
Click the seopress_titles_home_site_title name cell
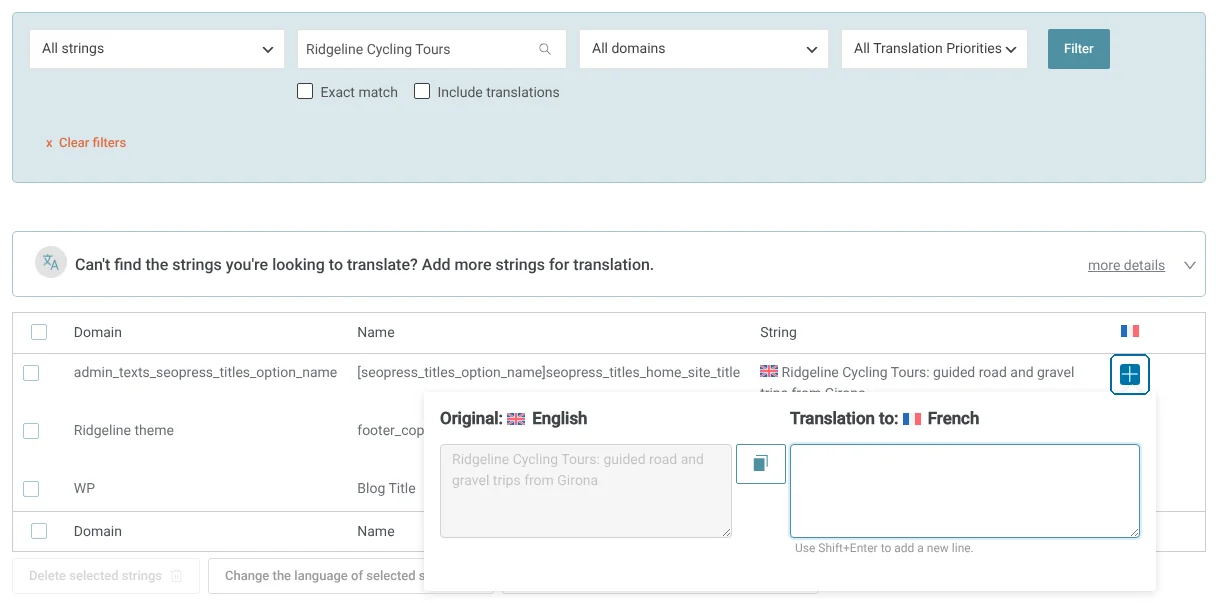pos(549,373)
